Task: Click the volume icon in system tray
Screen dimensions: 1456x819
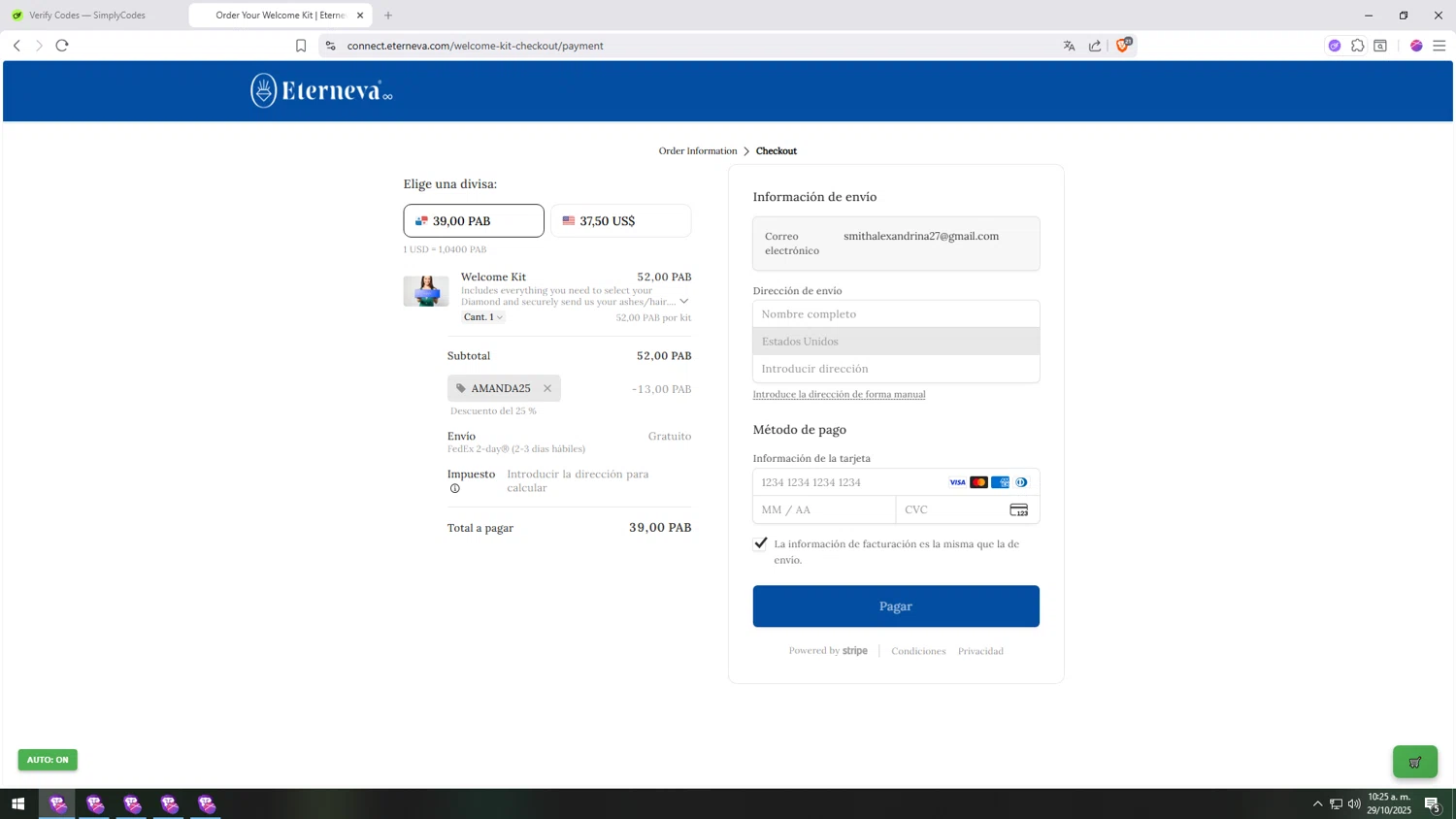Action: (1354, 804)
